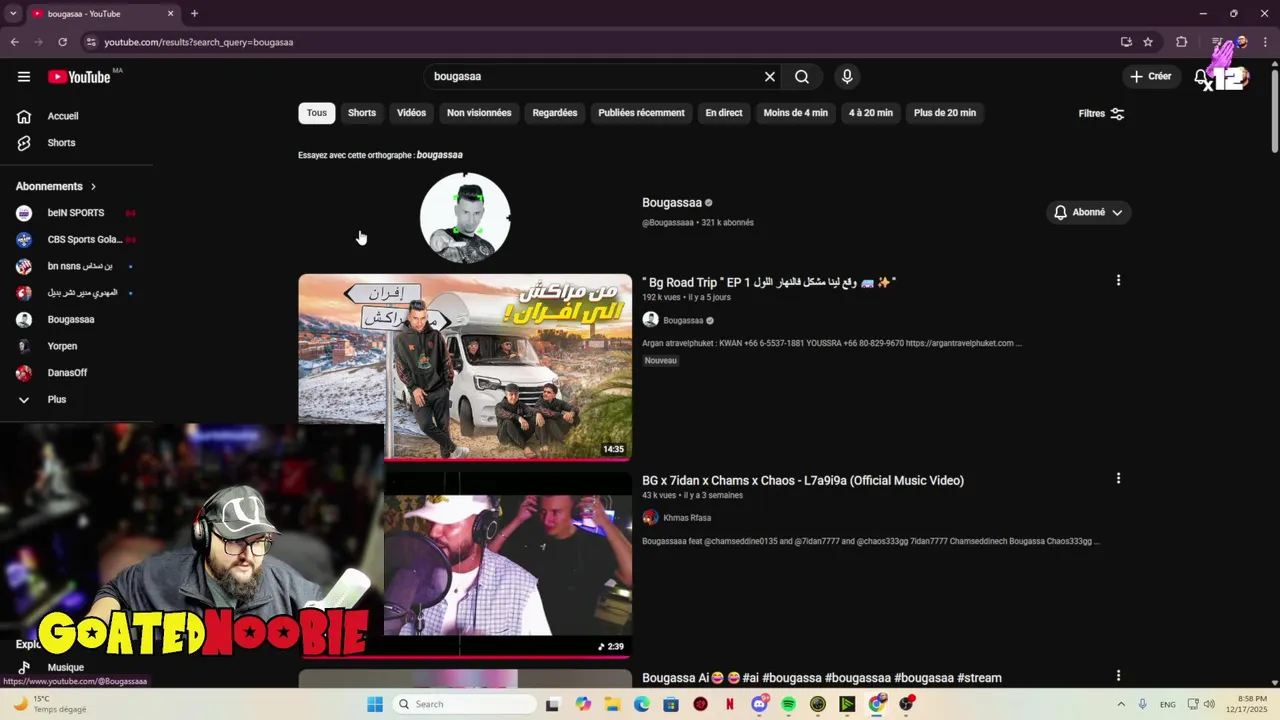Start voice search with the microphone icon

[x=847, y=77]
